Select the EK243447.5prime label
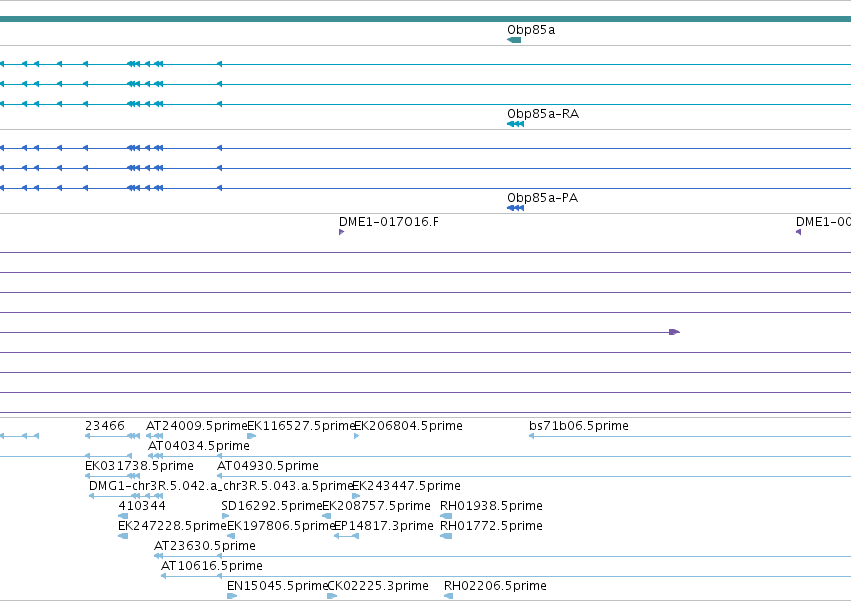This screenshot has height=601, width=851. [x=407, y=486]
